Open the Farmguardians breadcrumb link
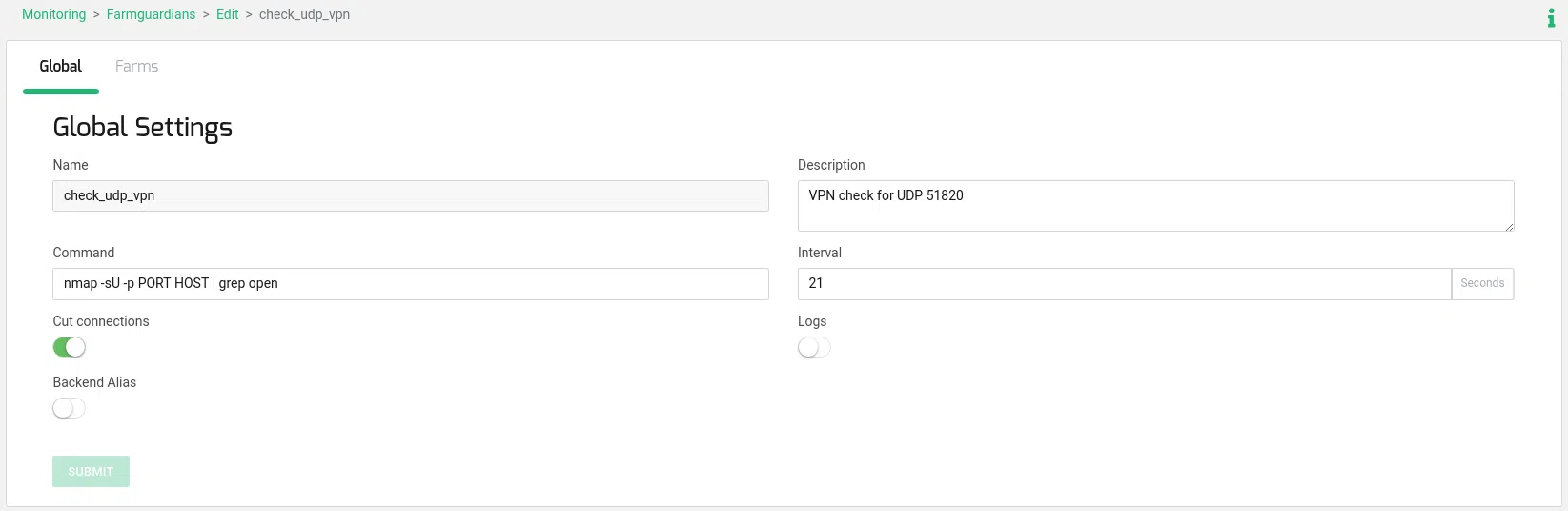 (151, 14)
